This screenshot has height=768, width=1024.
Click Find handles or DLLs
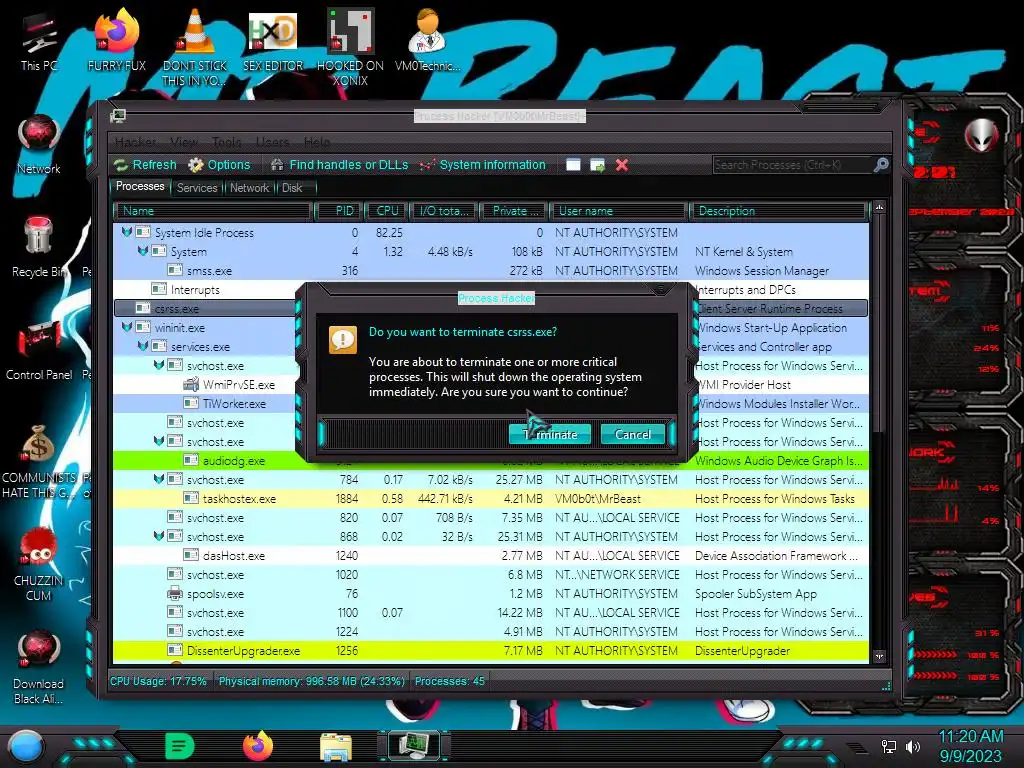pos(339,165)
